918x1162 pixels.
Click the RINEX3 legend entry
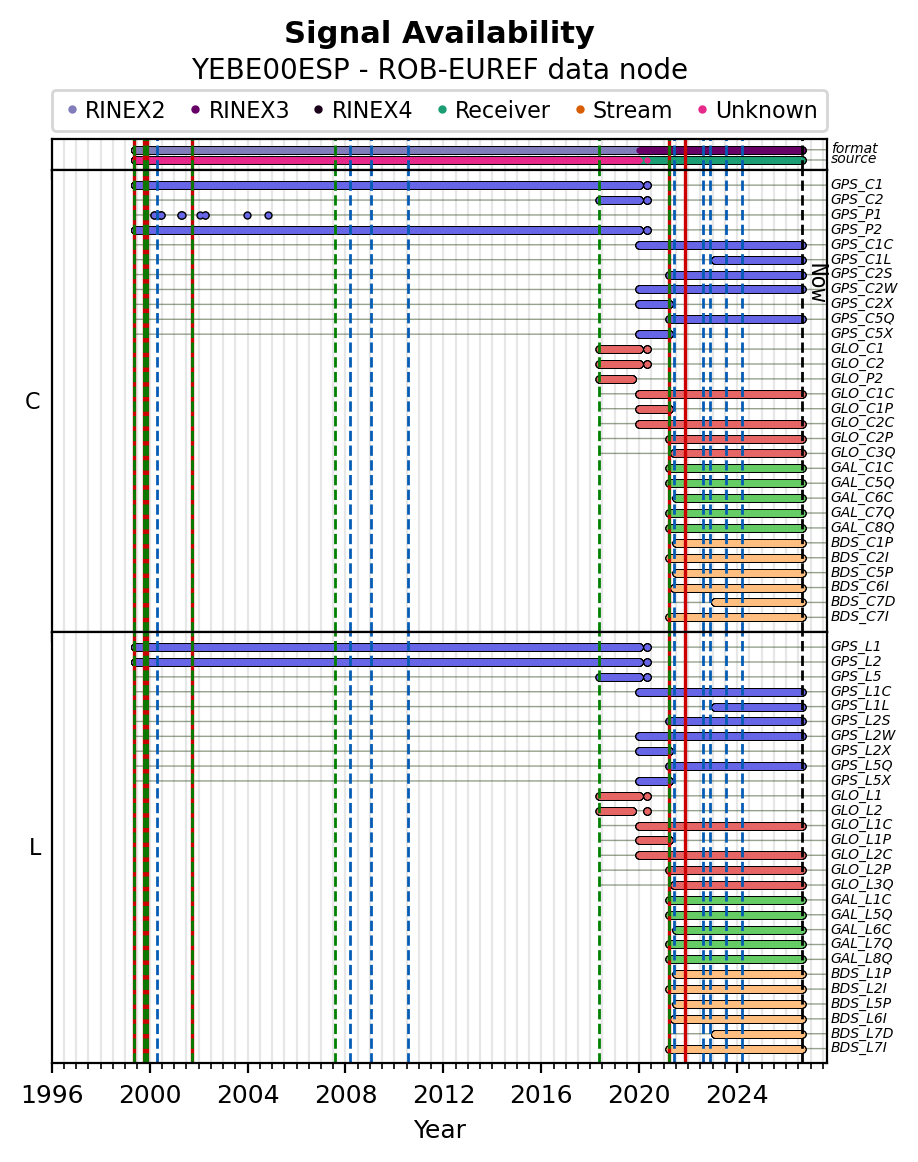240,110
